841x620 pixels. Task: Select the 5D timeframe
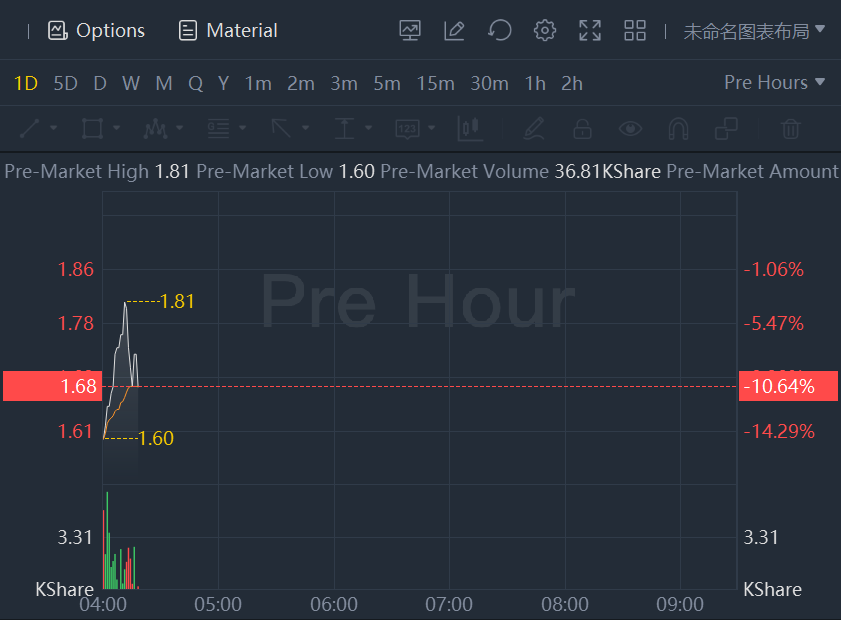pos(65,83)
